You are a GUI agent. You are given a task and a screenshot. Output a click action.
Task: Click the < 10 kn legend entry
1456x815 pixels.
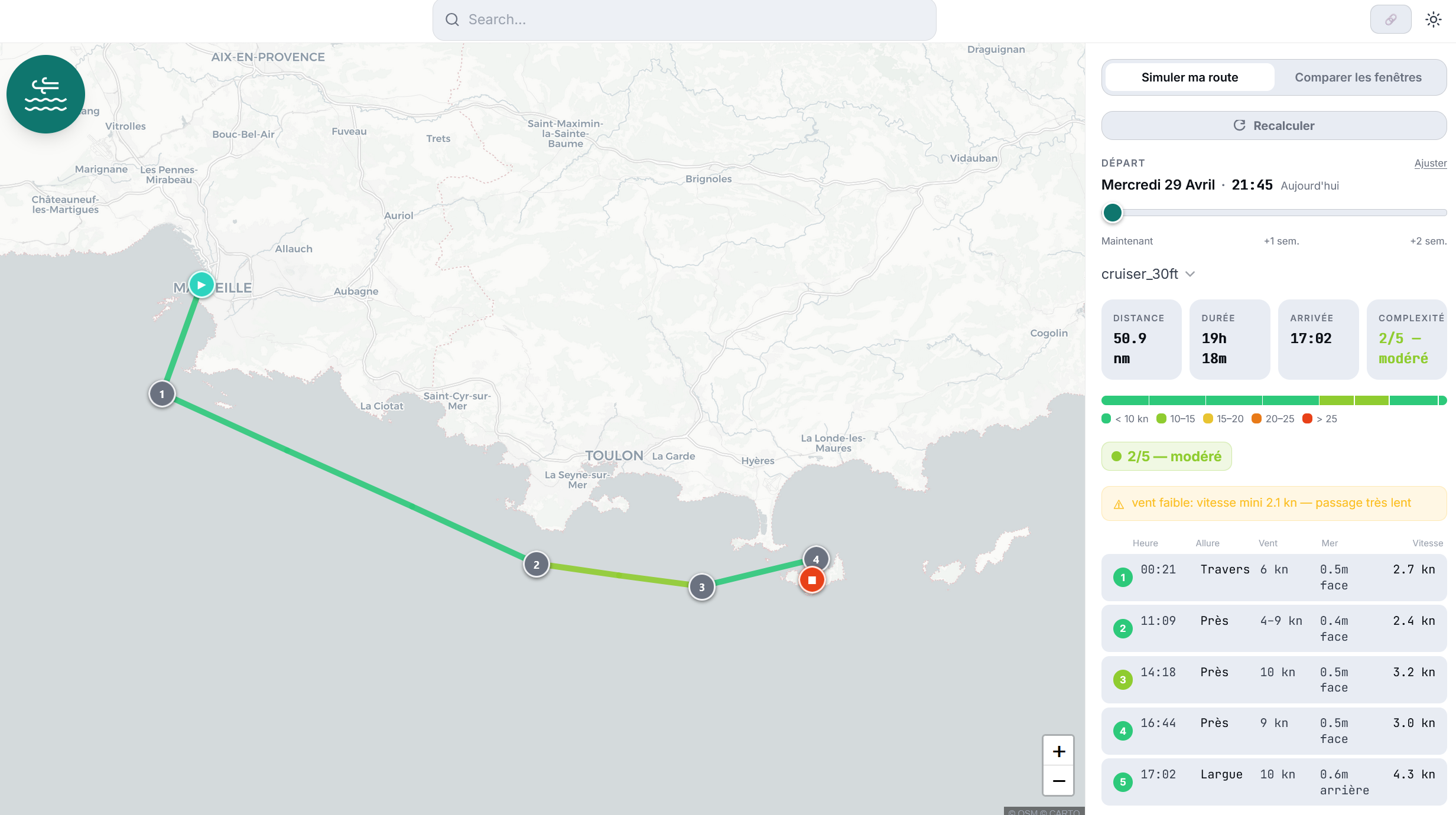coord(1124,419)
